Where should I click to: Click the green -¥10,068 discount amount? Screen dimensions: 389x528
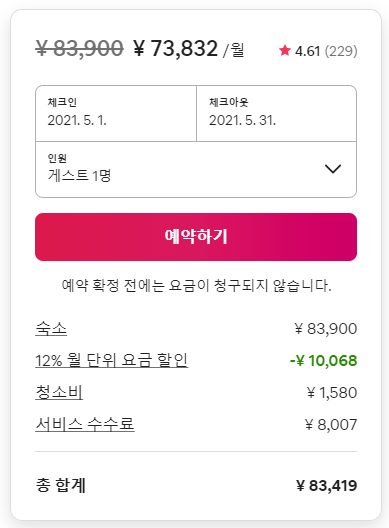tap(324, 361)
